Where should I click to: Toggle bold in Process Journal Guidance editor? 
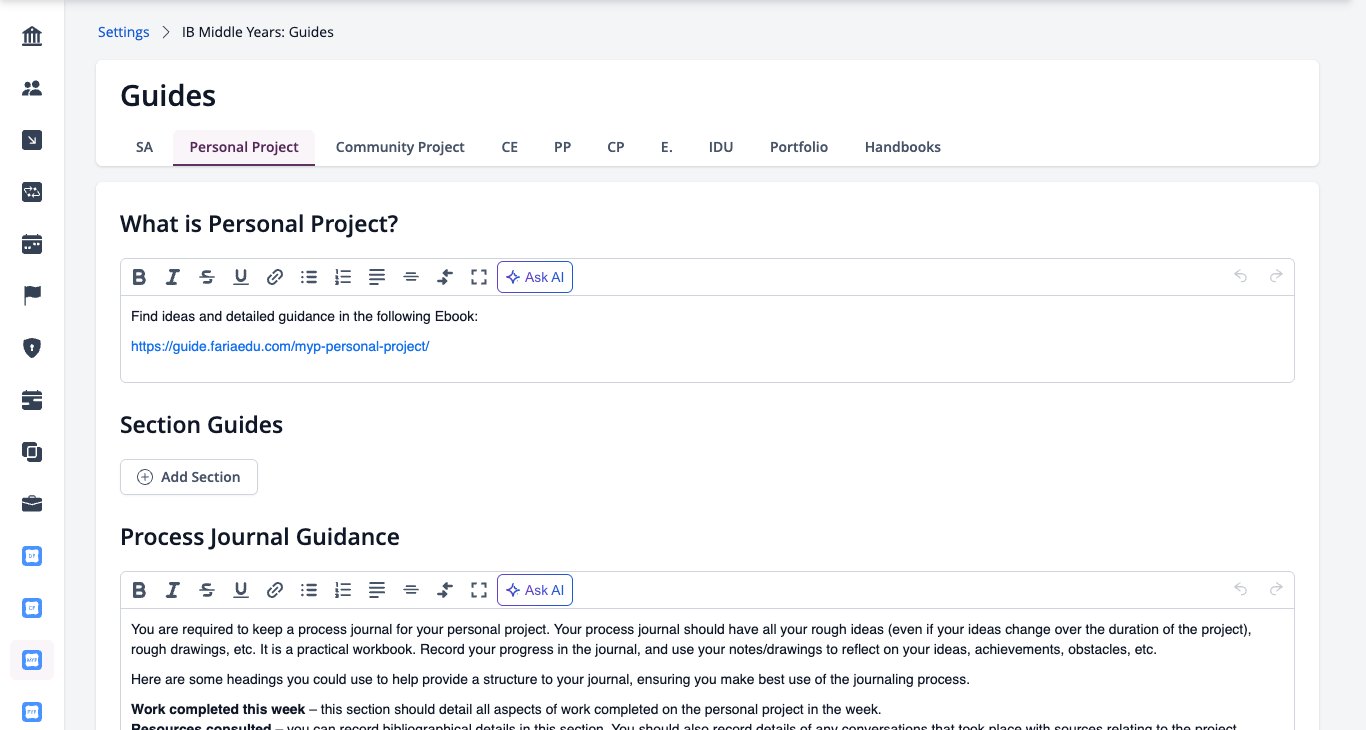point(139,590)
